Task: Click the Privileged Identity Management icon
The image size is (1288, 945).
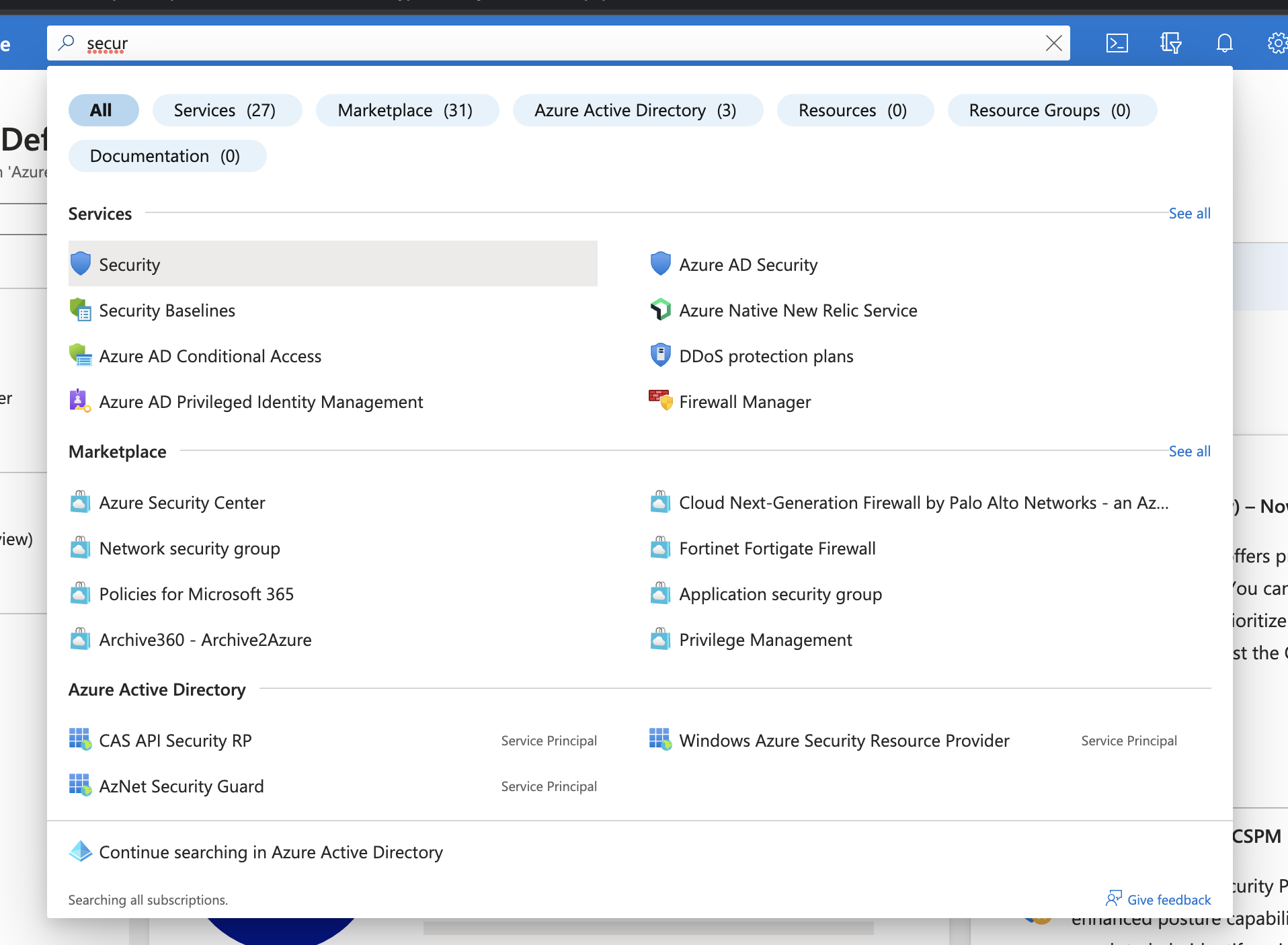Action: (x=81, y=401)
